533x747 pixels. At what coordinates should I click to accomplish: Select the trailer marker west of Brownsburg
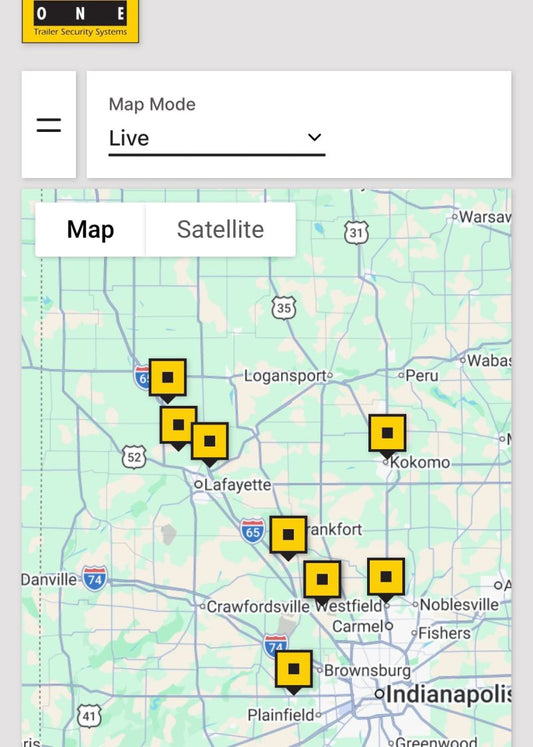(294, 672)
